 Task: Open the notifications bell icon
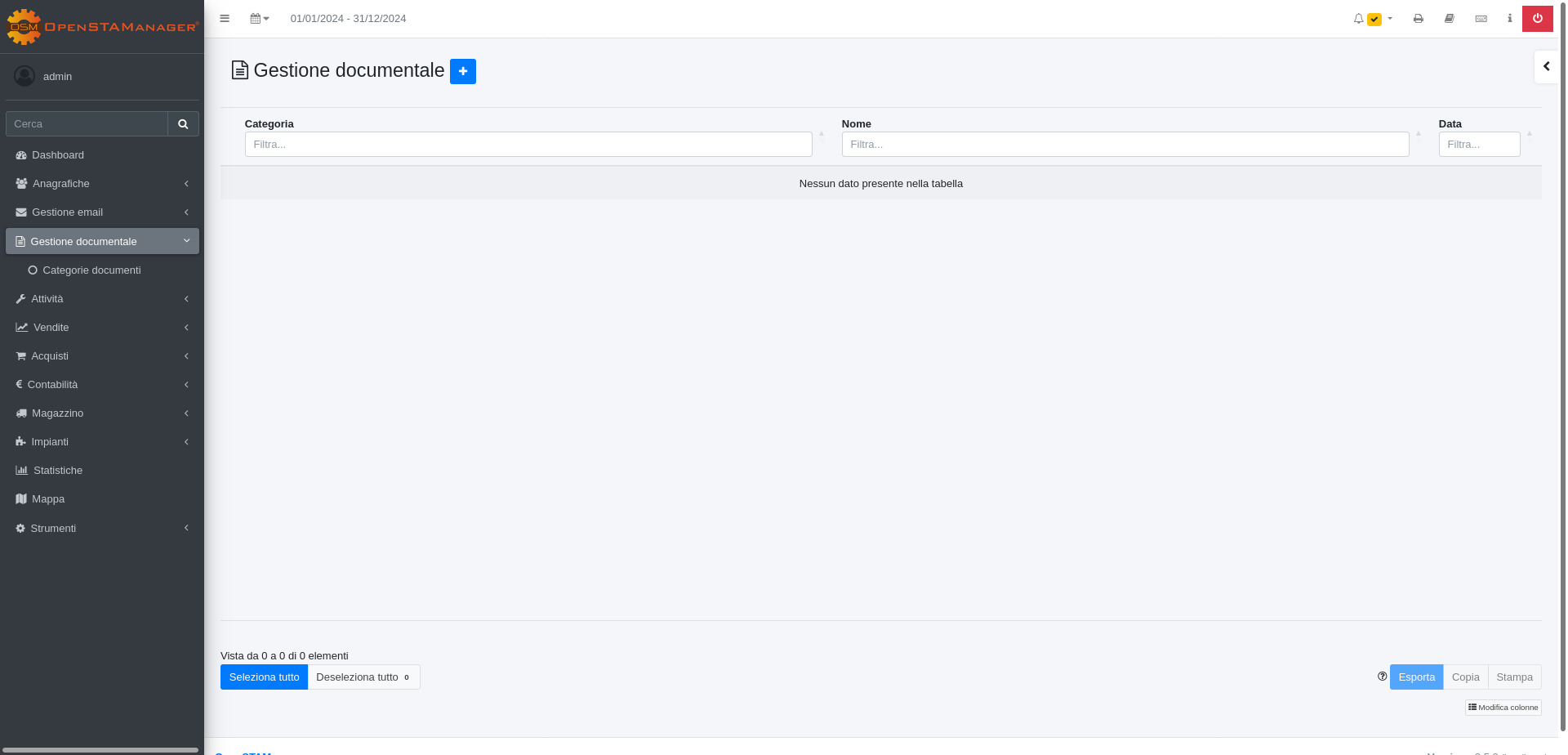point(1358,18)
